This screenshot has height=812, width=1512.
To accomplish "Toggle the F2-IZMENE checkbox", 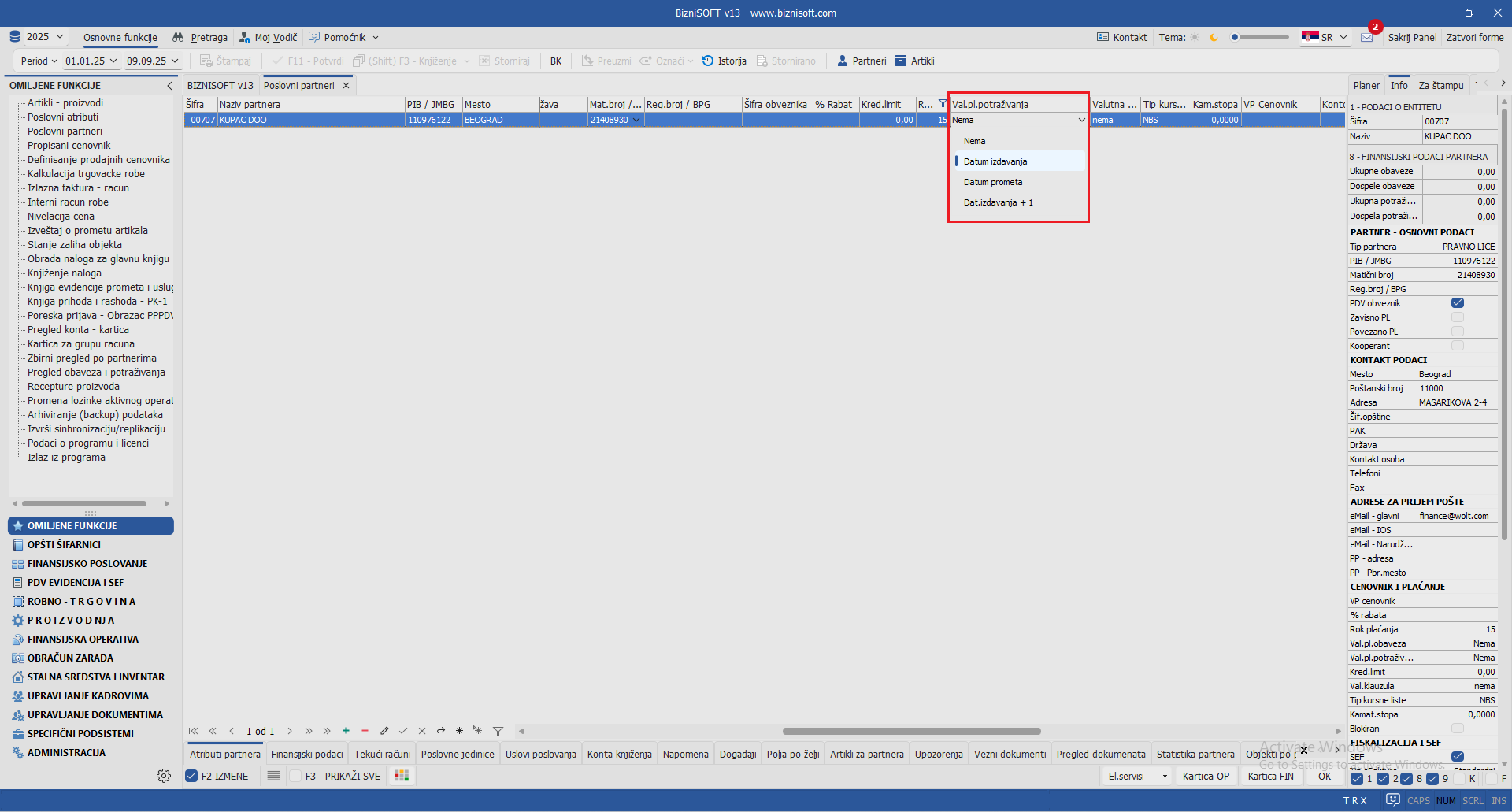I will point(191,776).
